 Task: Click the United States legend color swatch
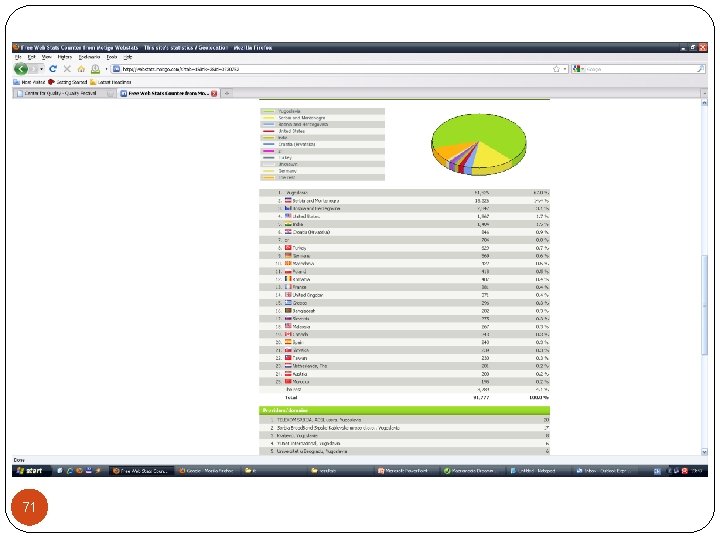[269, 131]
